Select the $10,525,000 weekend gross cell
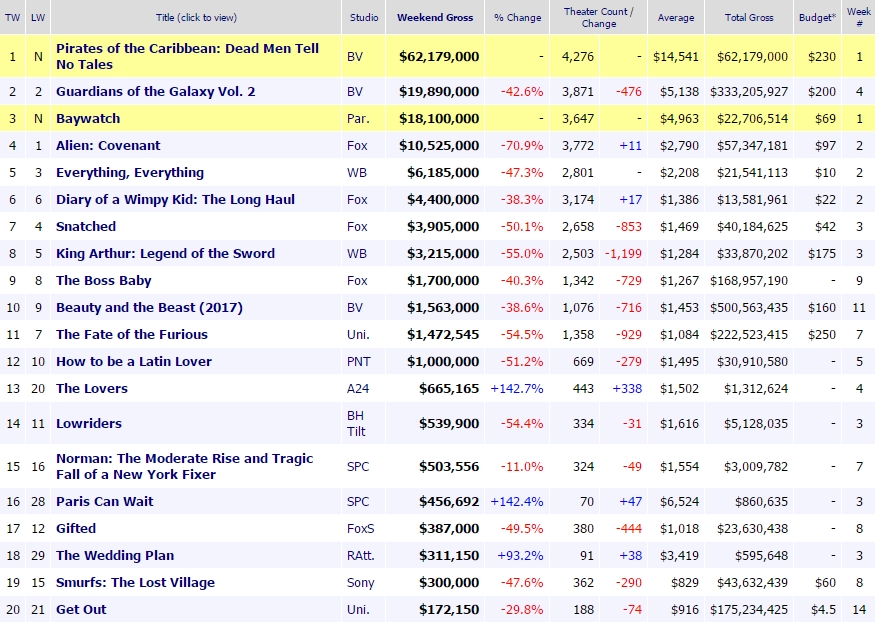Viewport: 875px width, 622px height. click(x=439, y=146)
